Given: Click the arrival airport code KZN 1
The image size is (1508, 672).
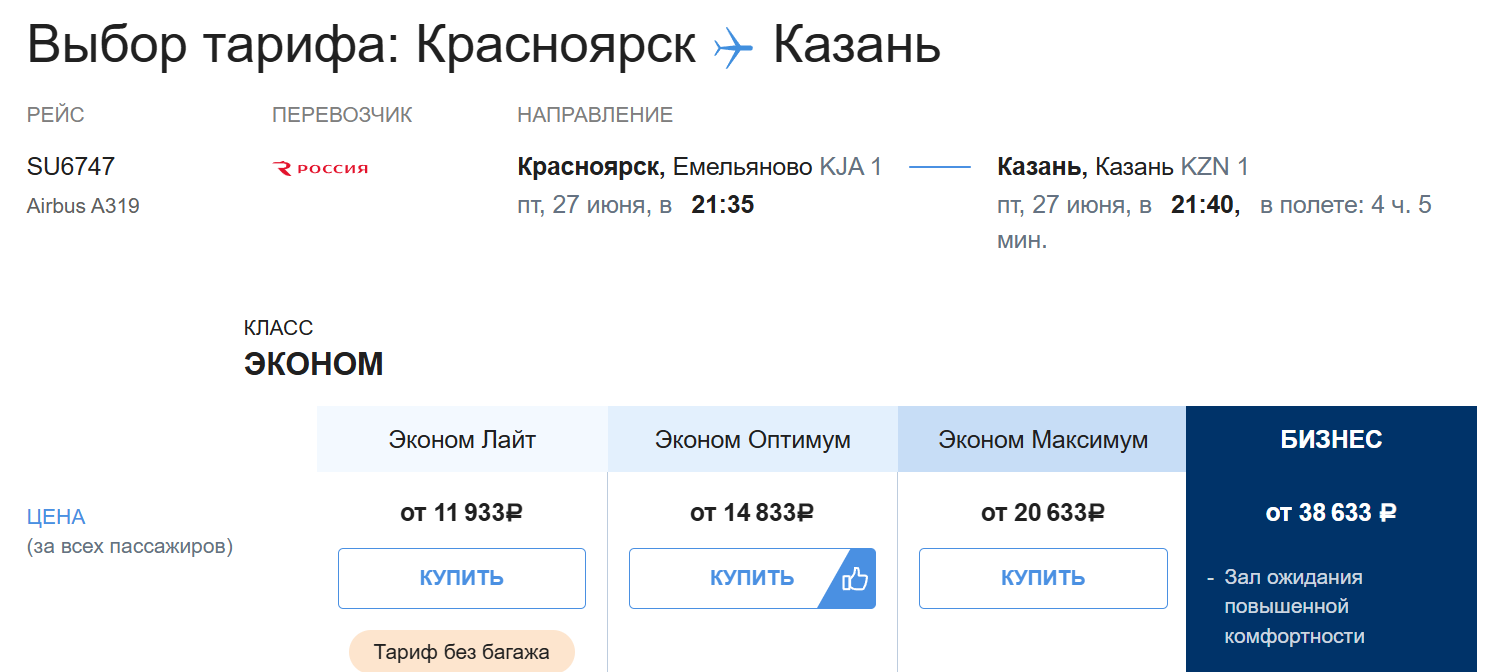Looking at the screenshot, I should tap(1214, 166).
